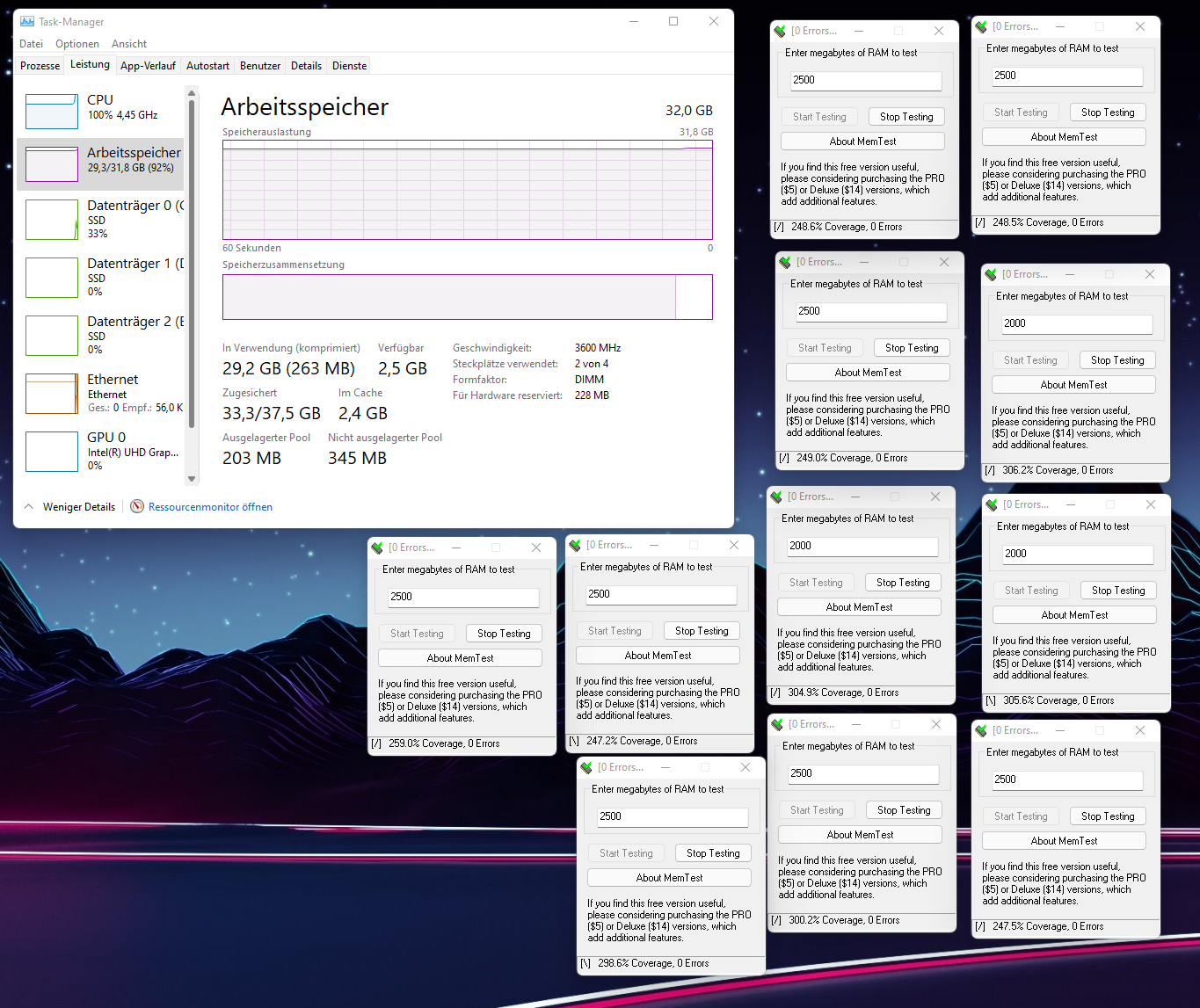
Task: Click MemTest icon of the 249.0% Coverage window
Action: 784,262
